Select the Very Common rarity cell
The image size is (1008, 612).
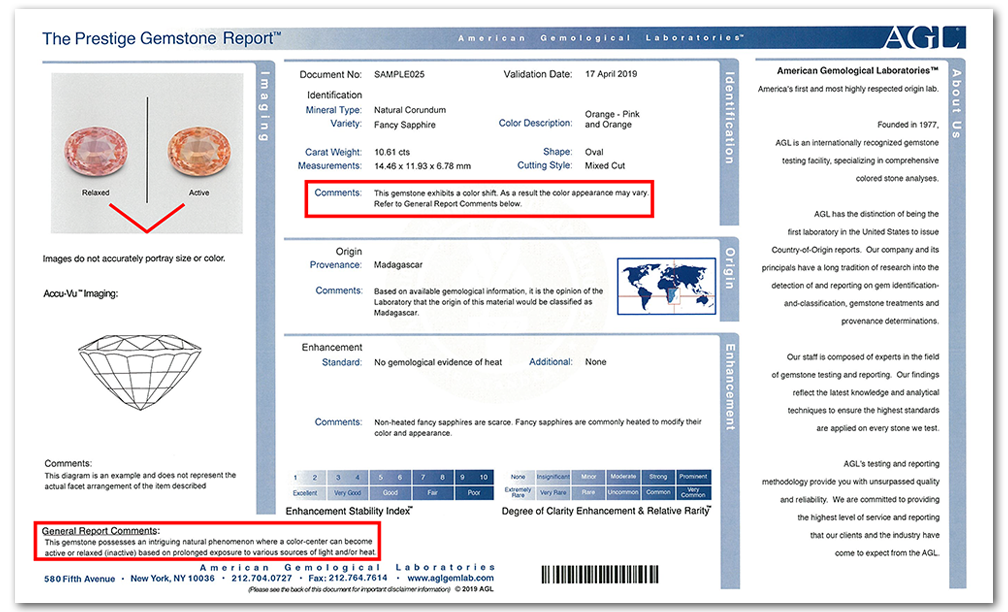(694, 492)
